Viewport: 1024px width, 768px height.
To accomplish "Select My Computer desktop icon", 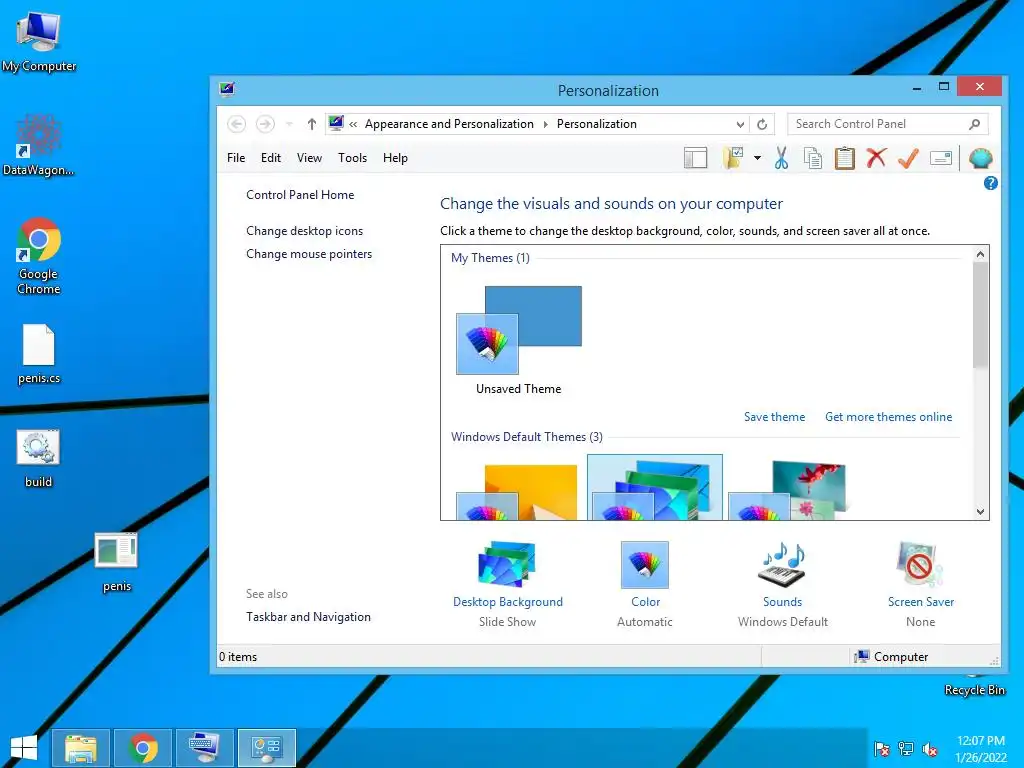I will (39, 42).
